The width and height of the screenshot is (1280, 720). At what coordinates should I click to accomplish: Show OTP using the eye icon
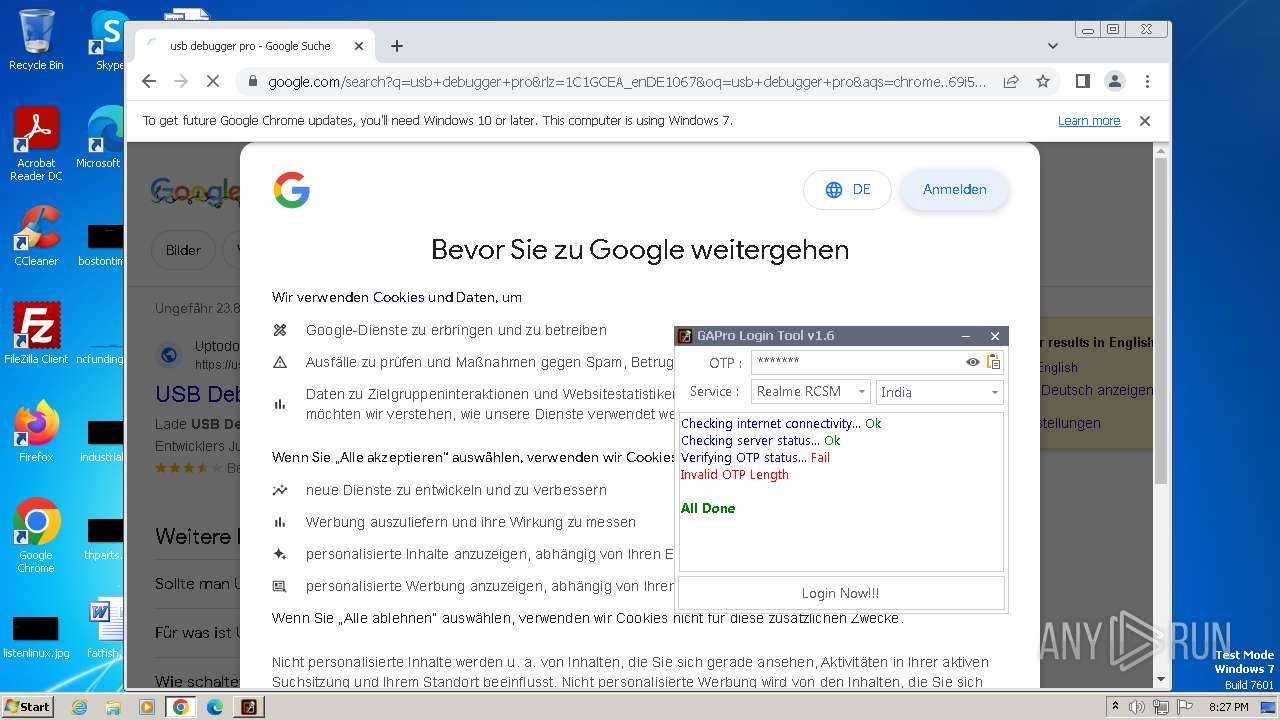pyautogui.click(x=972, y=362)
